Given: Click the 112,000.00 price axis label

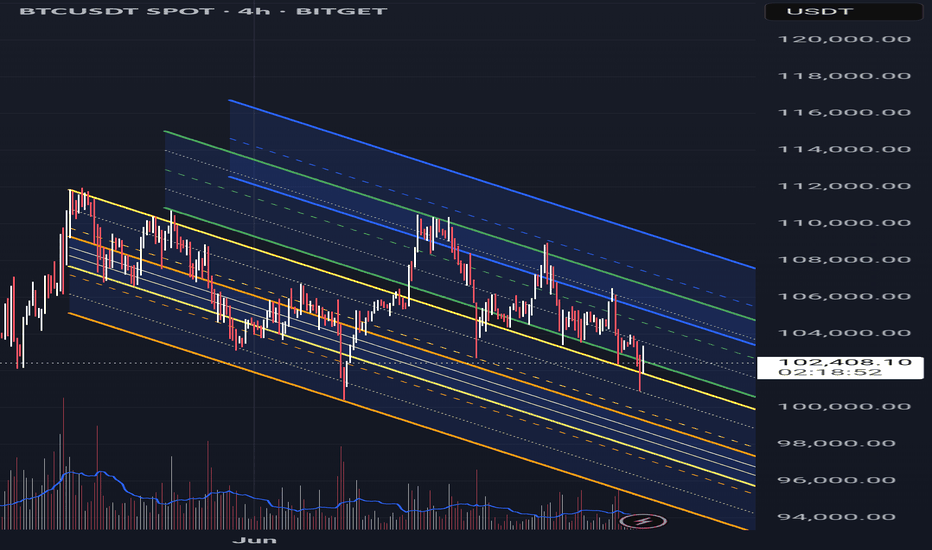Looking at the screenshot, I should click(844, 186).
